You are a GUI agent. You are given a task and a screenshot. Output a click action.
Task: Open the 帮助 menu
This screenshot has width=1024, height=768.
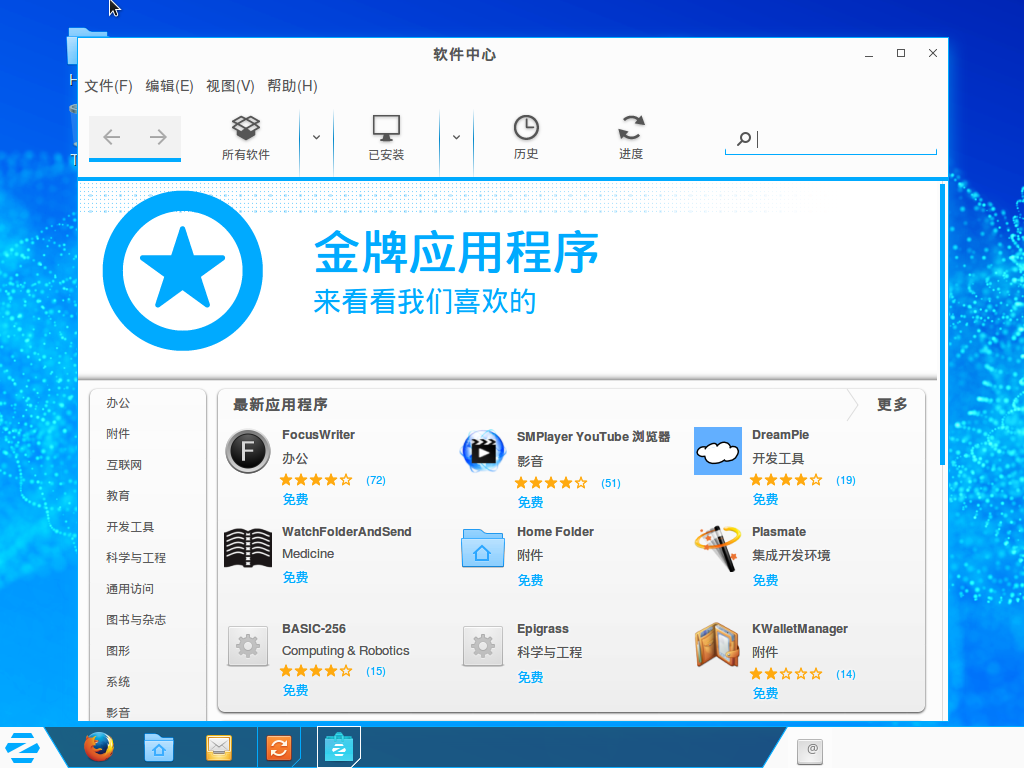pos(294,86)
